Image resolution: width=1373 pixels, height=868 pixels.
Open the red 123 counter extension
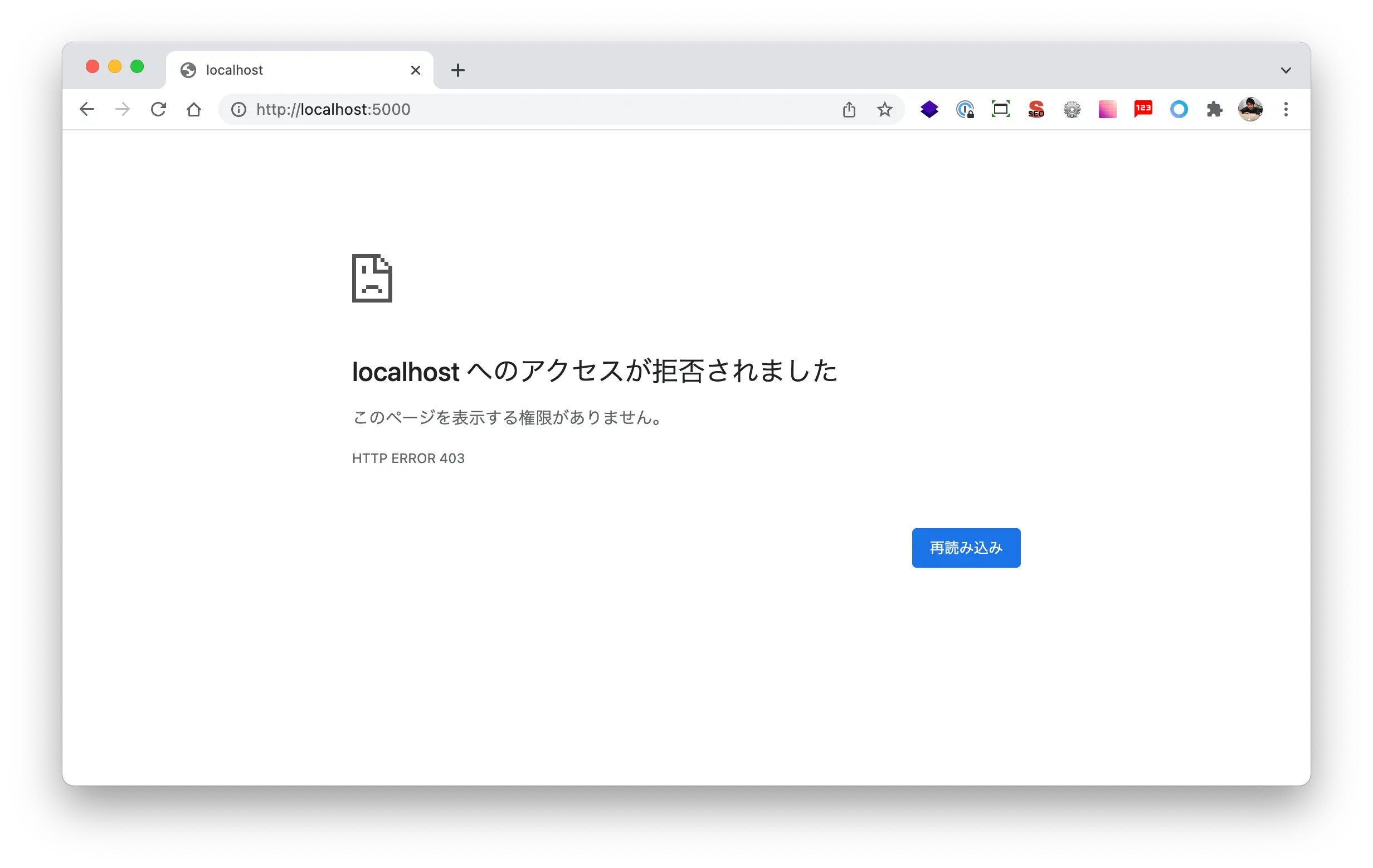1143,109
